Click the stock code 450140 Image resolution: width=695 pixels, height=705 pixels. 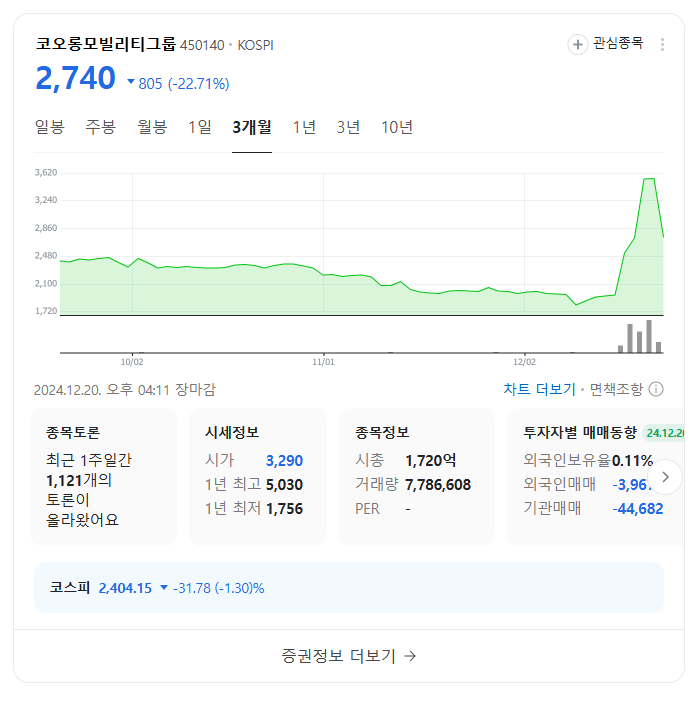click(202, 45)
